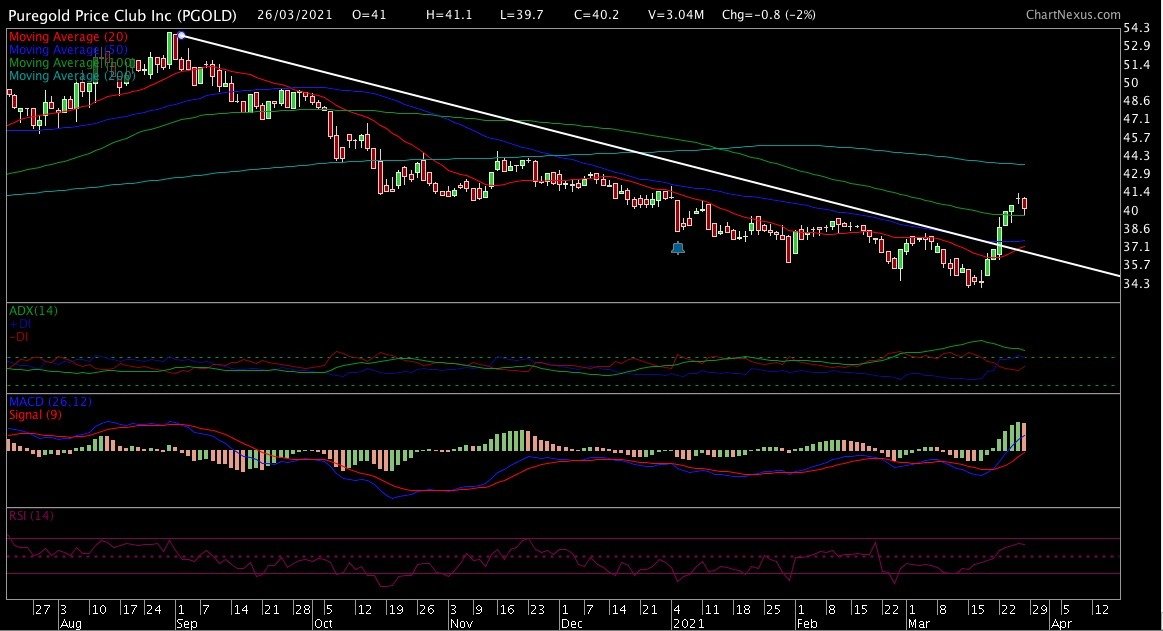Select the white trendline's starting anchor point
Viewport: 1163px width, 631px height.
point(182,35)
